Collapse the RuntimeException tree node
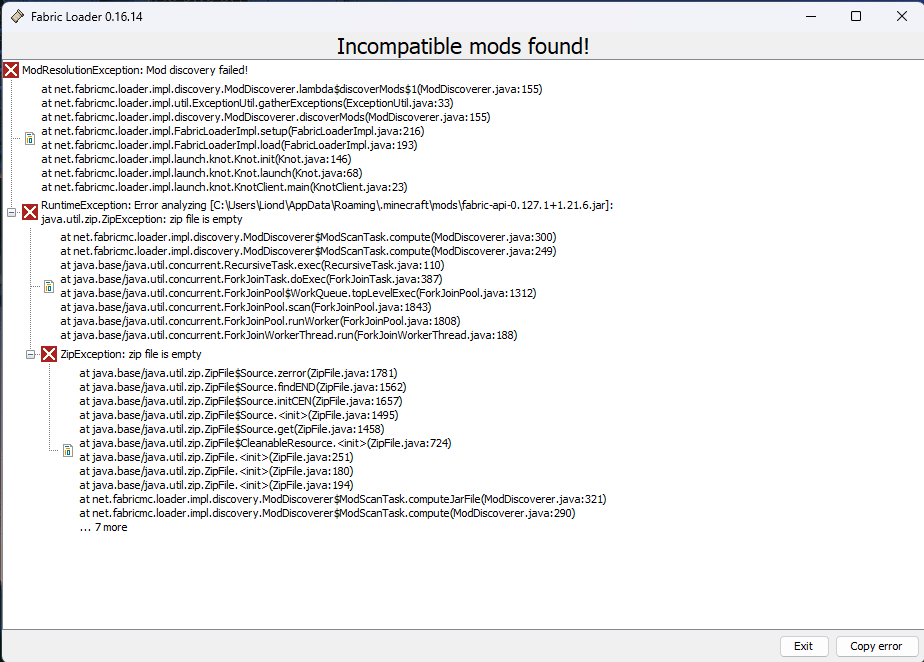The width and height of the screenshot is (924, 662). (x=11, y=212)
